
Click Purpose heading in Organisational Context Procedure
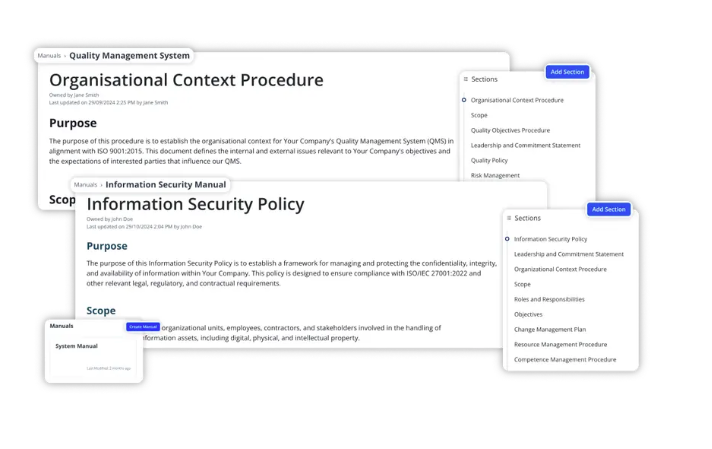pos(73,123)
